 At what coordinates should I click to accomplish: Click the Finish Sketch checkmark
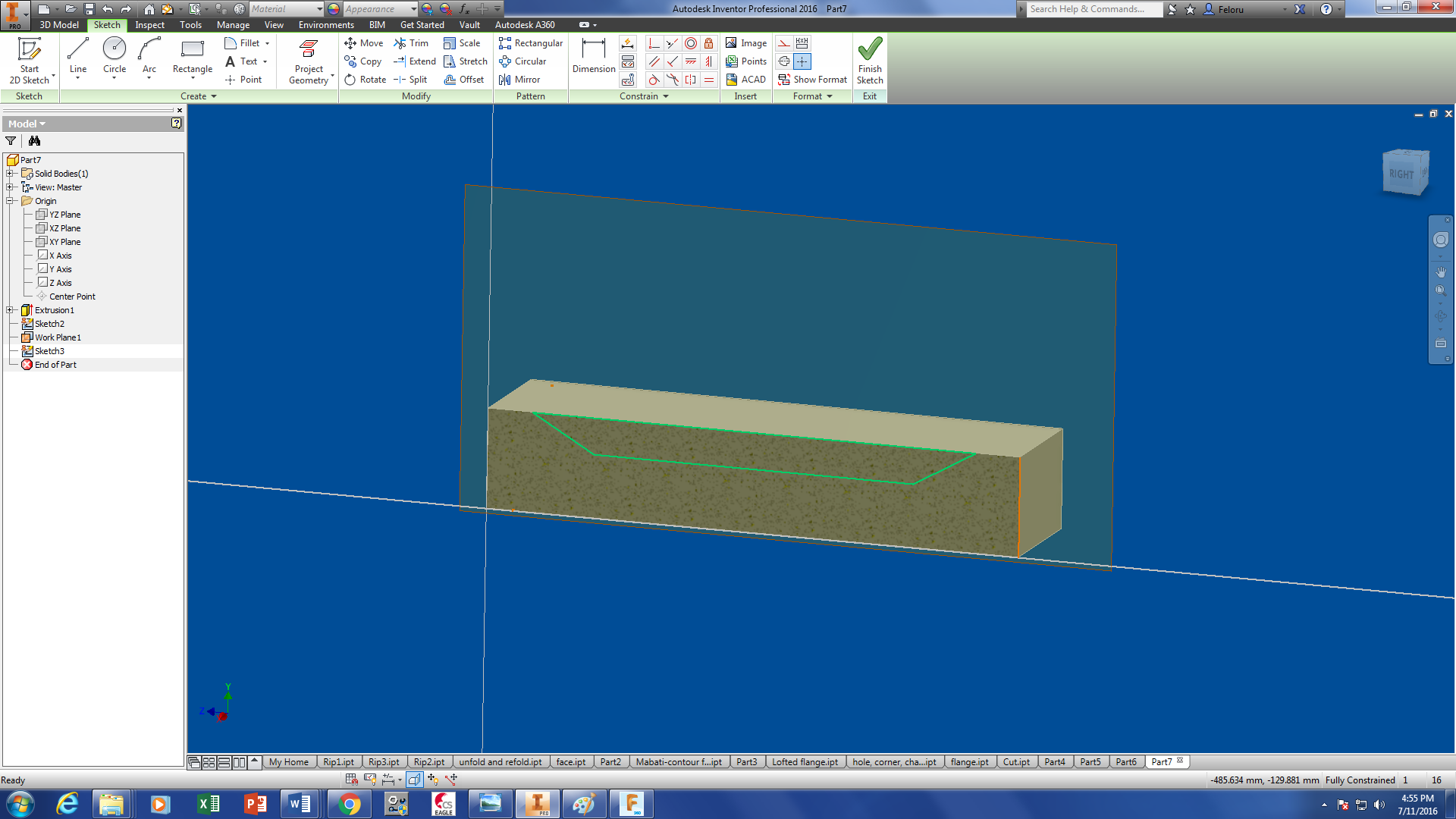click(870, 49)
